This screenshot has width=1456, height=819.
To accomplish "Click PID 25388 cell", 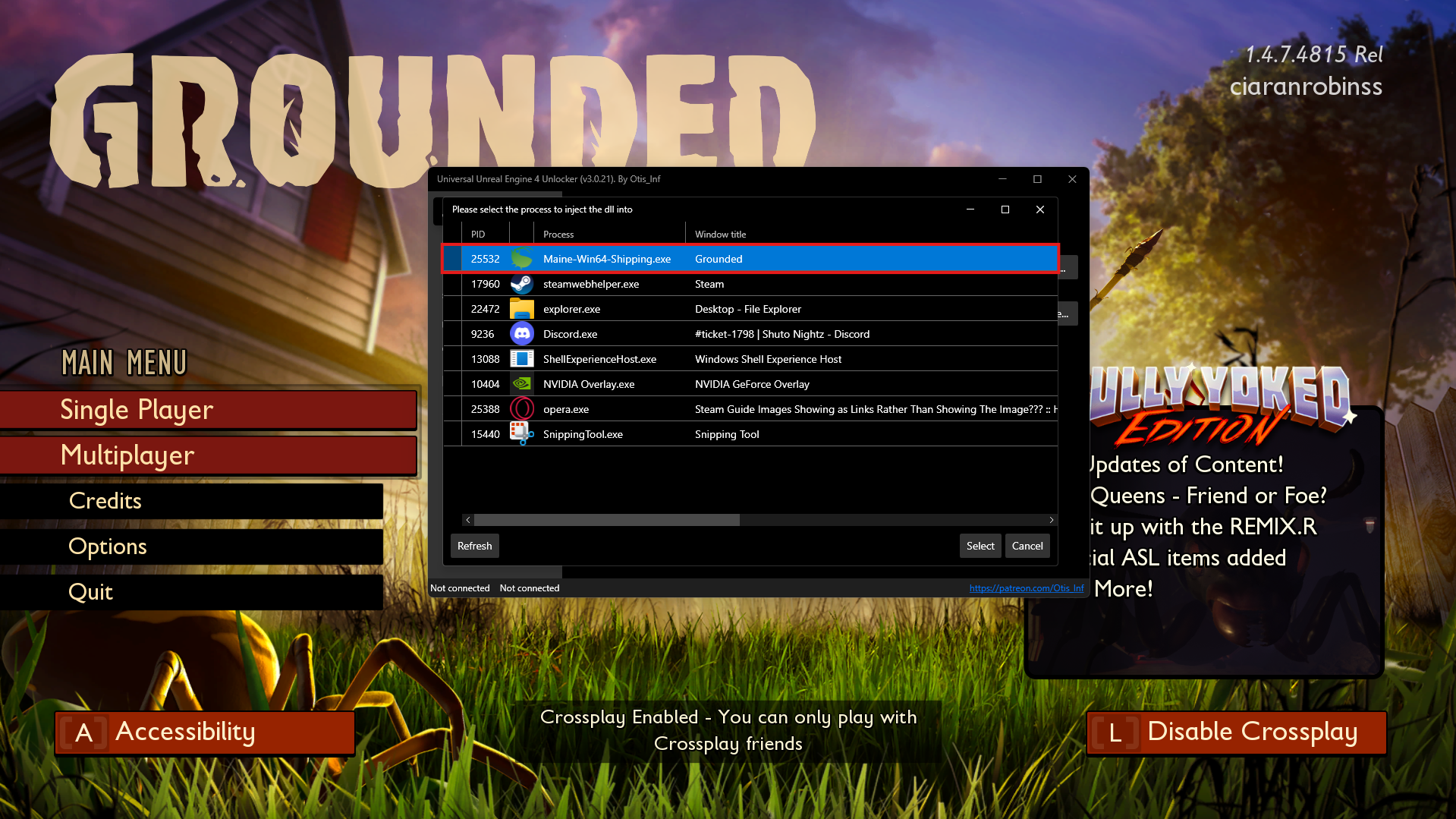I will tap(486, 409).
